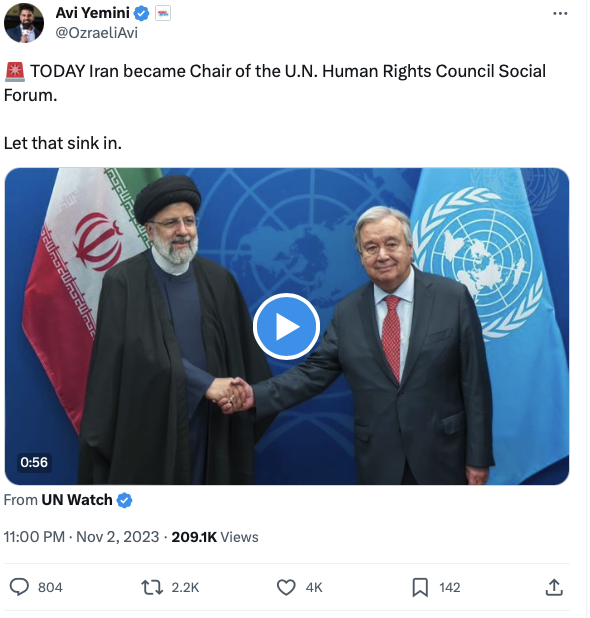Click the verified badge next to UN Watch

coord(125,500)
